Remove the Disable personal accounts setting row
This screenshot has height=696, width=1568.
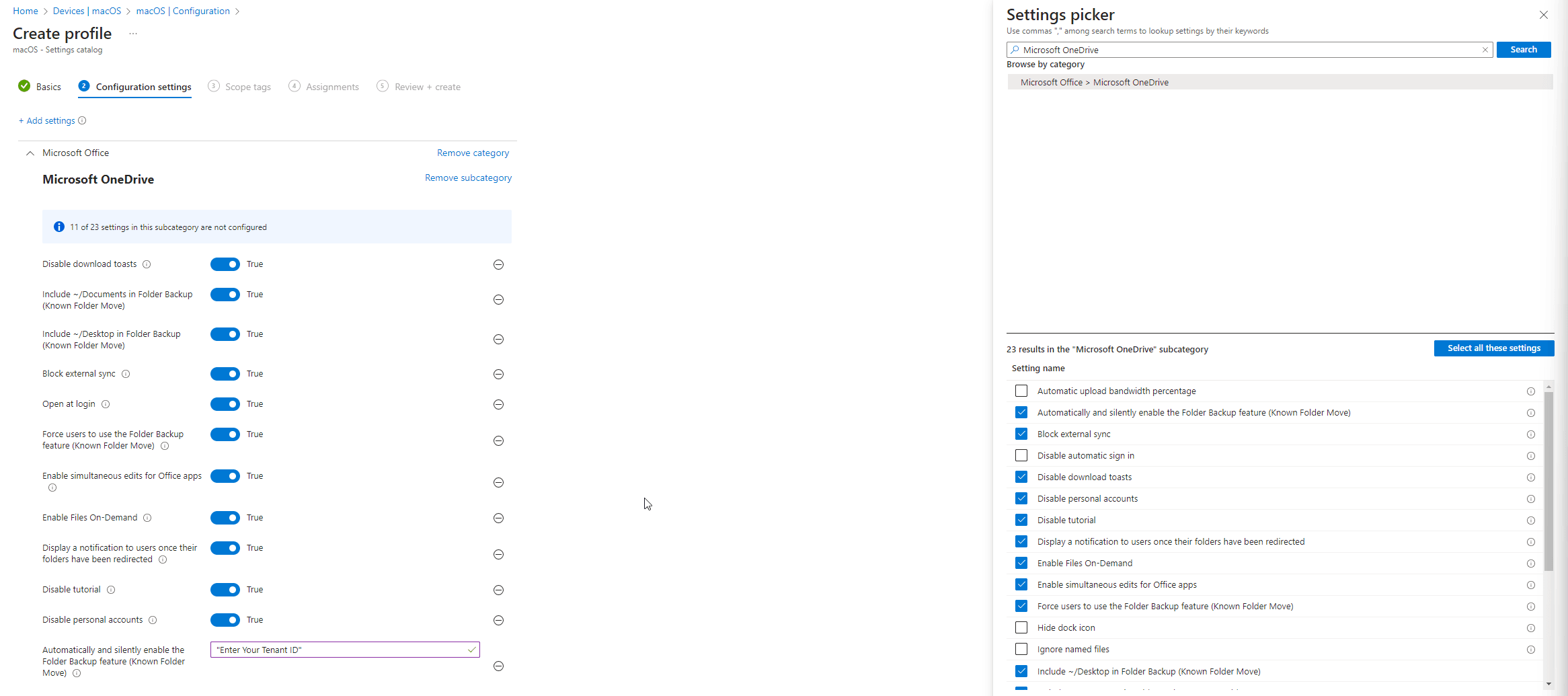(x=498, y=621)
